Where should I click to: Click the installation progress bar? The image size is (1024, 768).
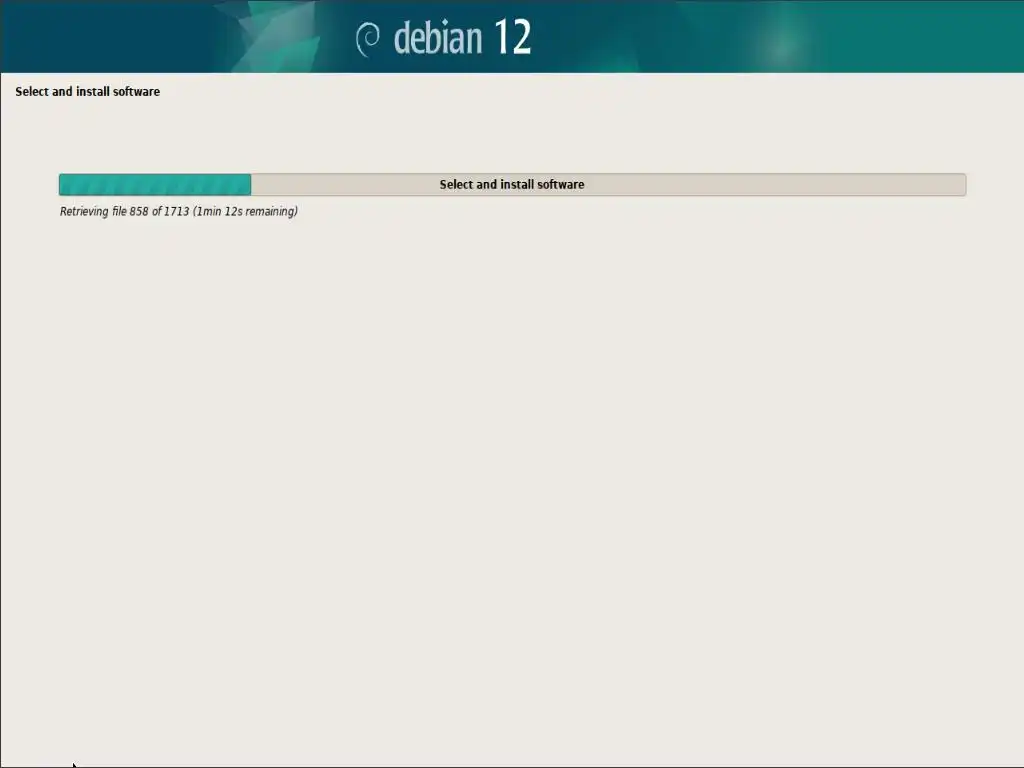(512, 184)
